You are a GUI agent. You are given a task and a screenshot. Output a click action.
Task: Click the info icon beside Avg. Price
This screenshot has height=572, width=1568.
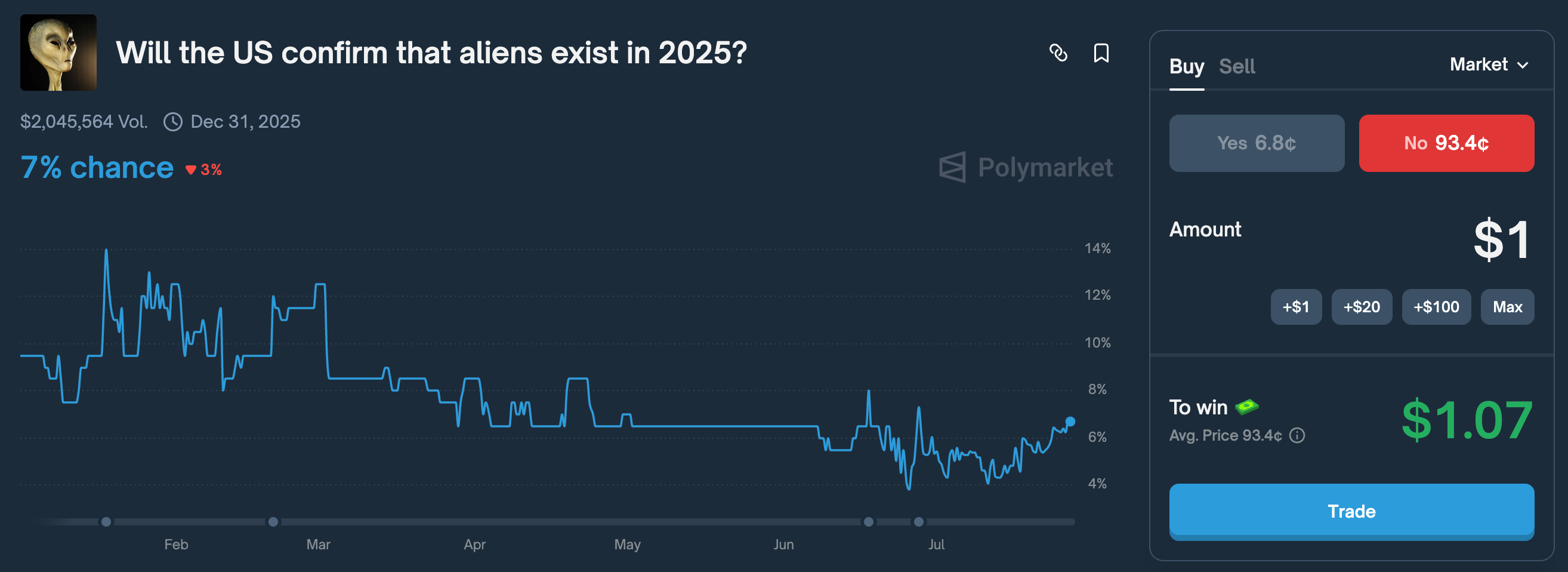point(1297,435)
